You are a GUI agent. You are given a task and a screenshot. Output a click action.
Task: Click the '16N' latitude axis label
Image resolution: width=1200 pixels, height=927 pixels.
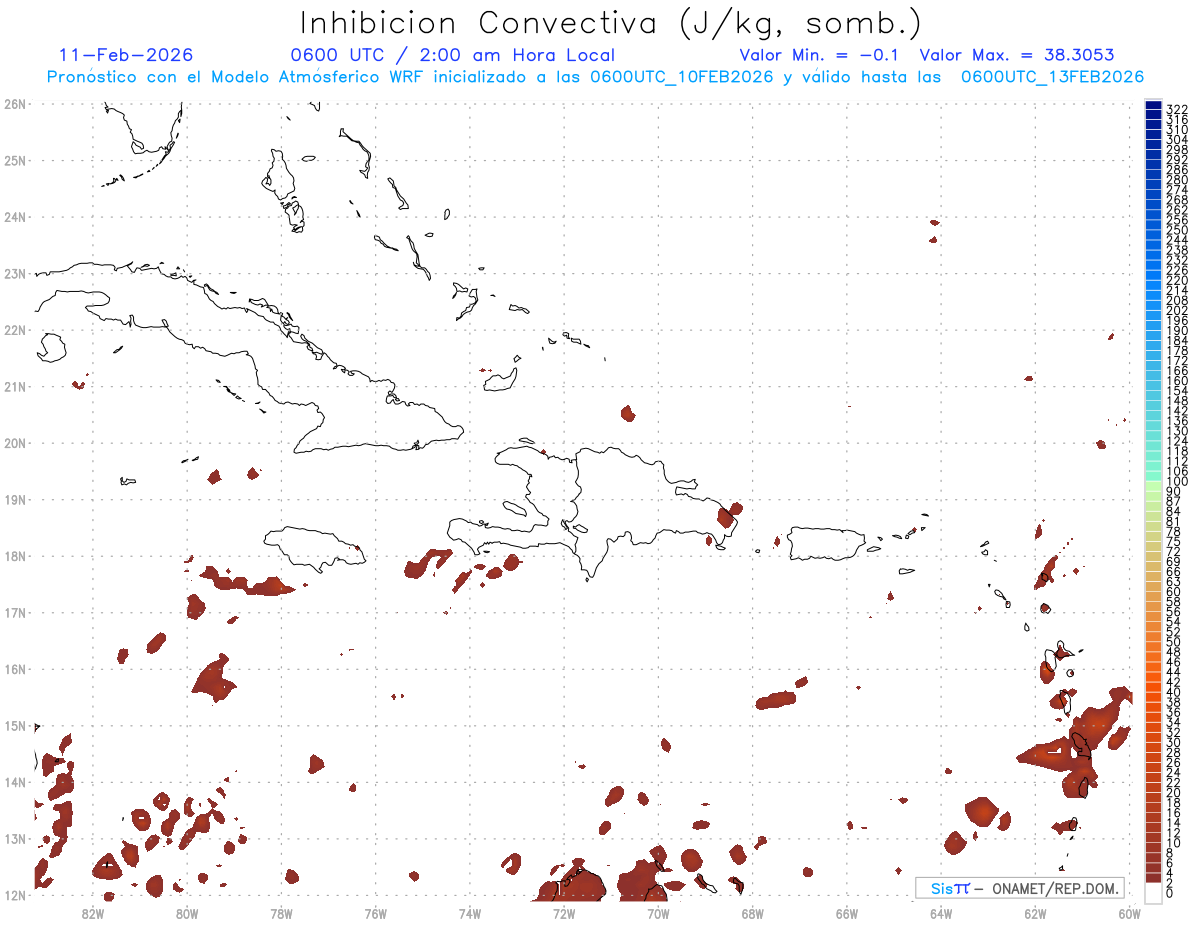pos(15,669)
